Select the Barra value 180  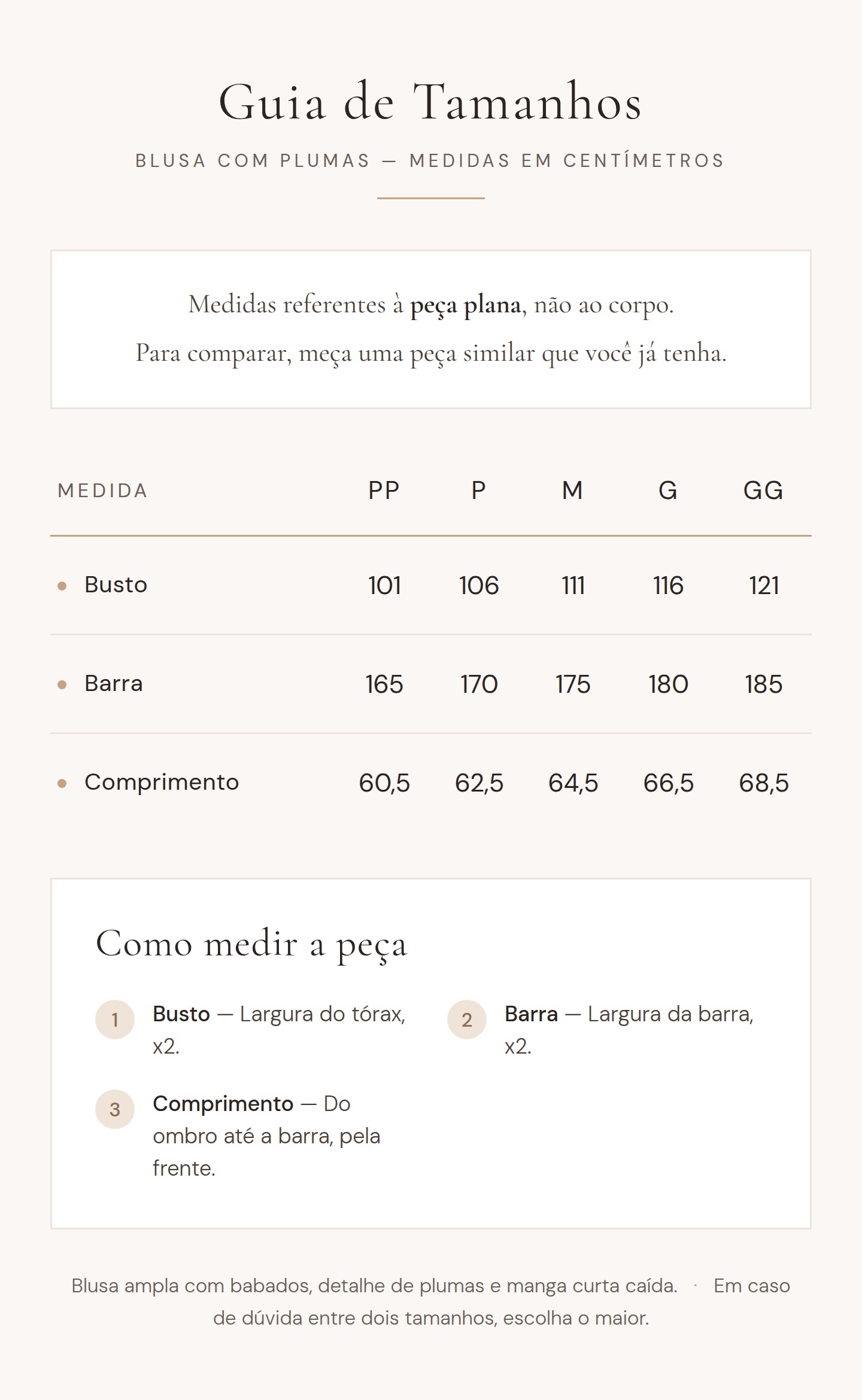click(668, 684)
